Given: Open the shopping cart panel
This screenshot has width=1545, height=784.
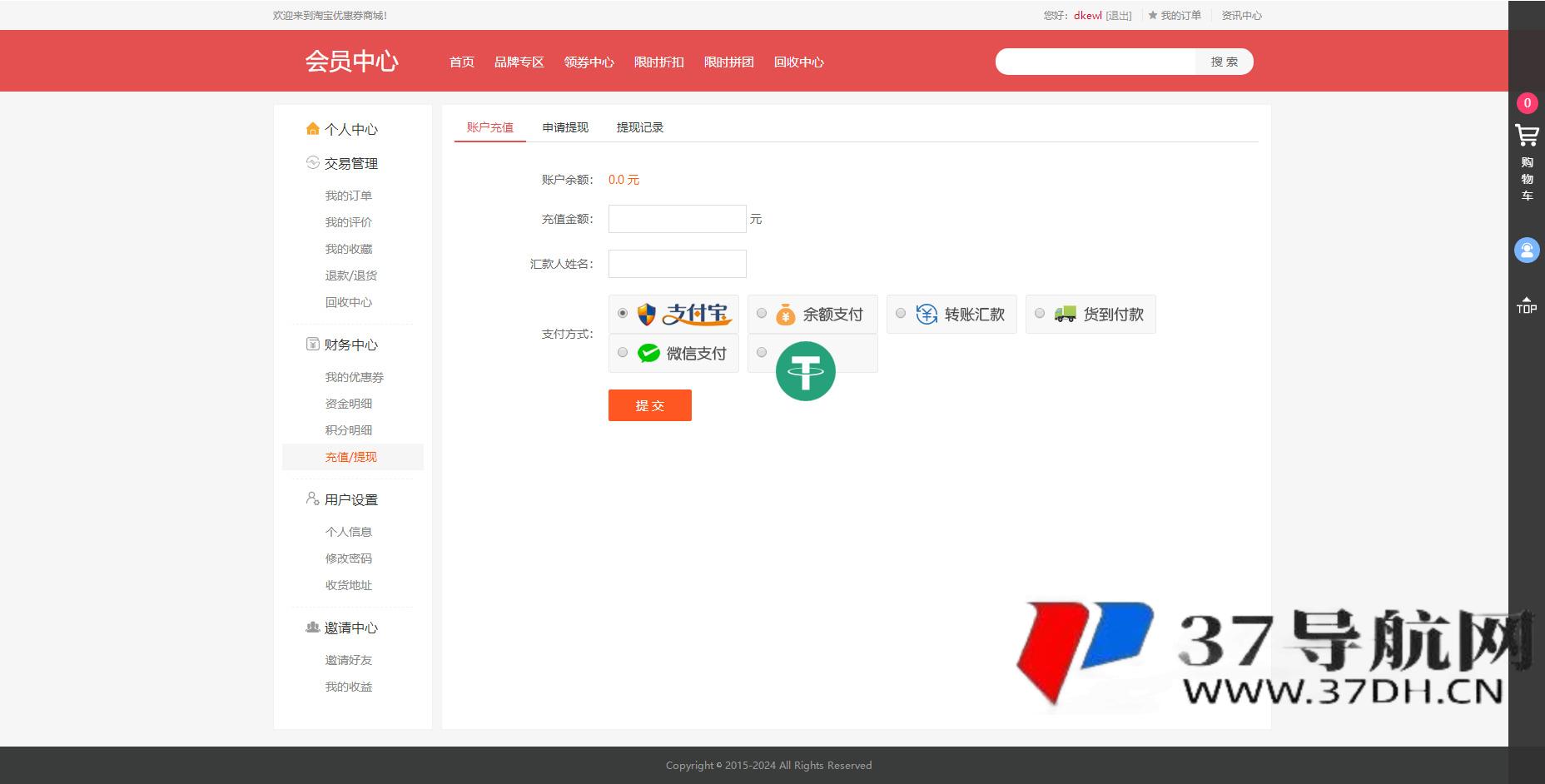Looking at the screenshot, I should [1528, 136].
